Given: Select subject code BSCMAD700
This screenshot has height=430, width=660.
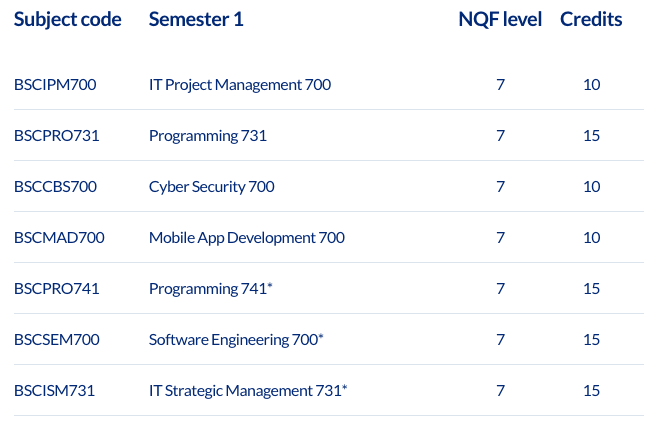Looking at the screenshot, I should (x=59, y=237).
